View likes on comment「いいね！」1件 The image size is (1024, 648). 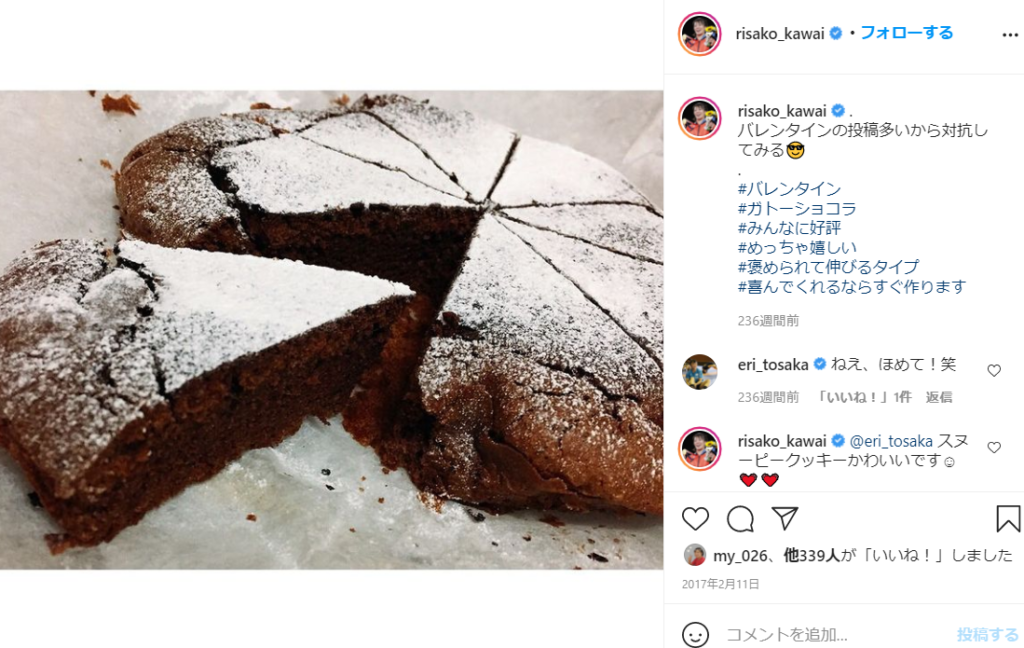click(863, 397)
